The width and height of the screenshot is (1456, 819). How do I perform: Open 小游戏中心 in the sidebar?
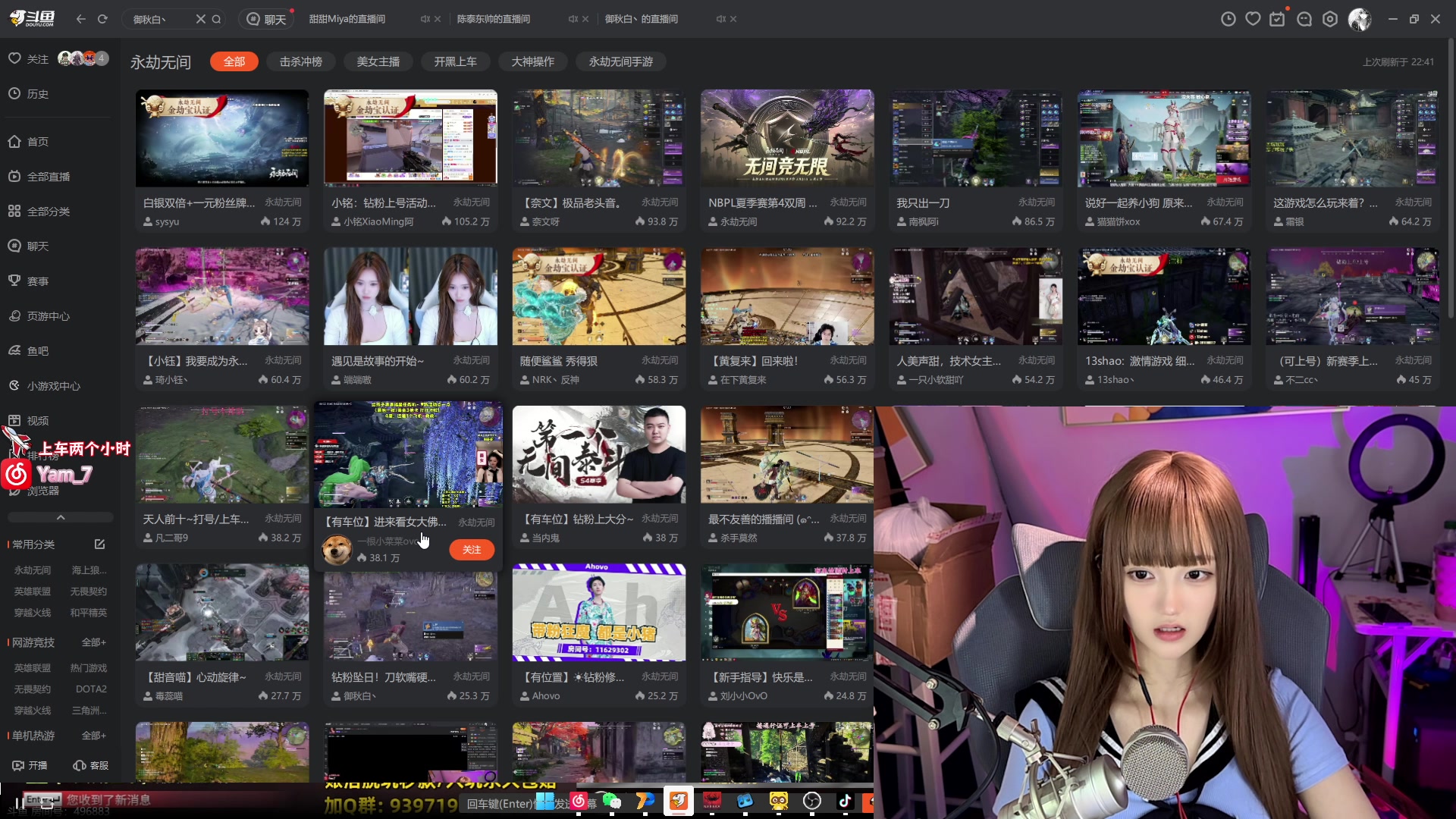(x=45, y=385)
